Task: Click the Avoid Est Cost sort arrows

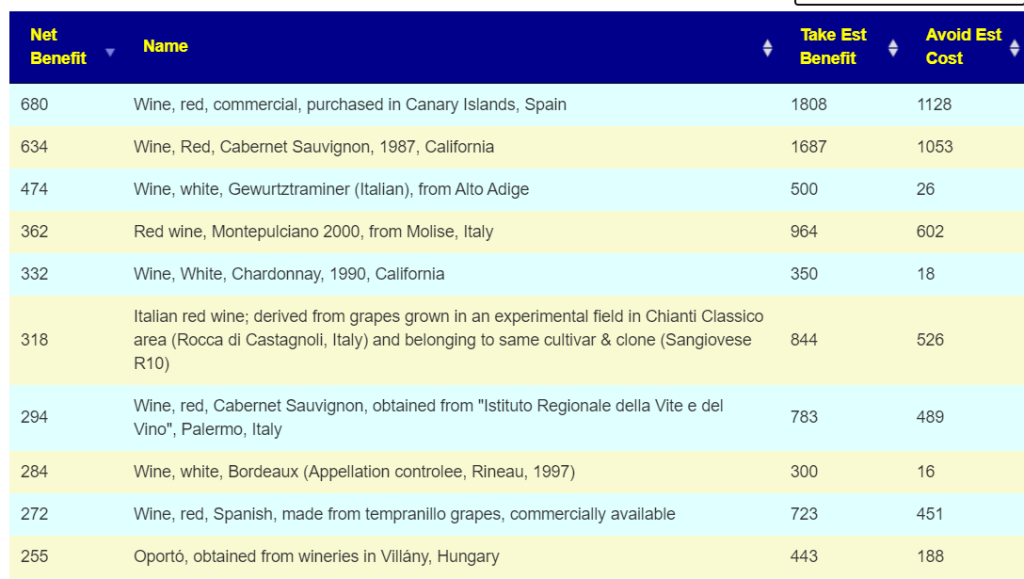Action: tap(1014, 48)
